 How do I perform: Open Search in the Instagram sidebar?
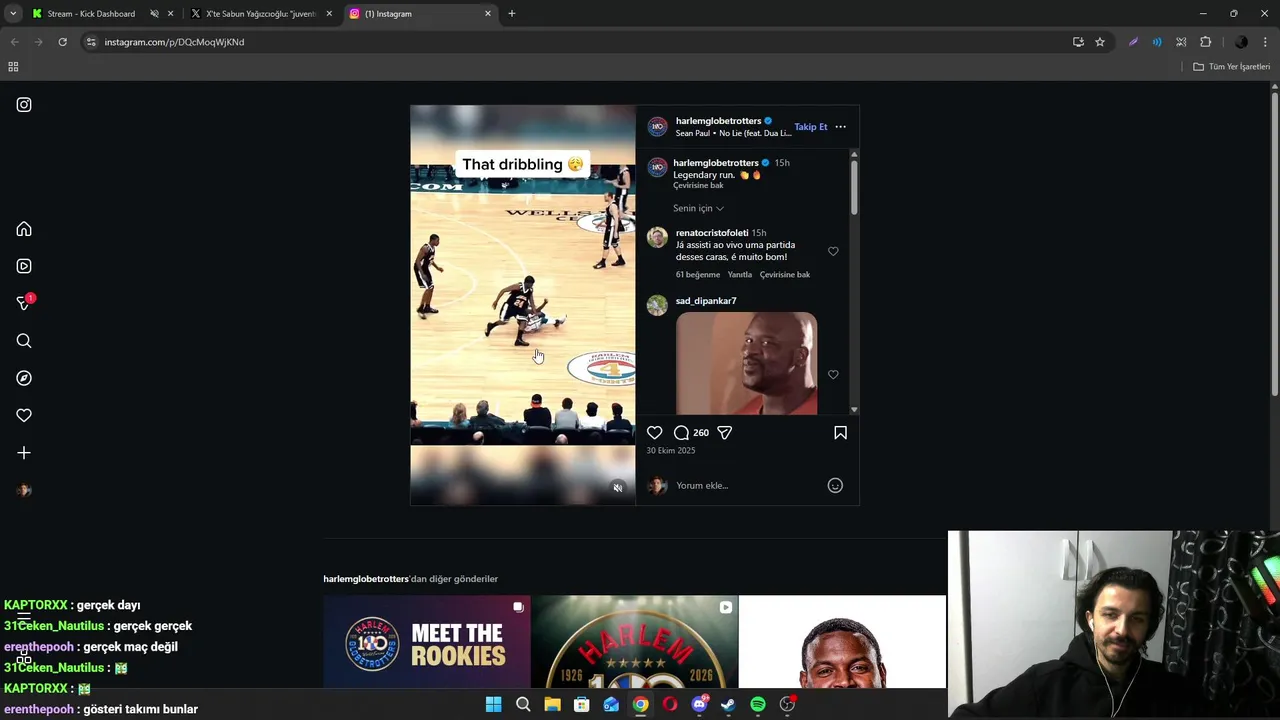tap(24, 341)
